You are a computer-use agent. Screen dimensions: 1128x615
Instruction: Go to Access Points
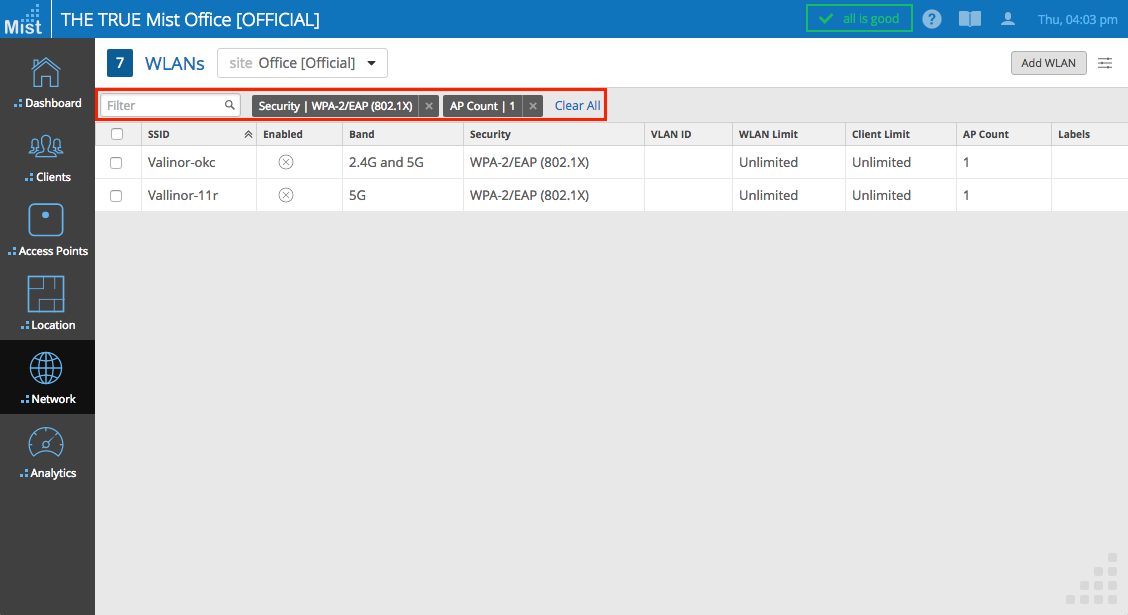(x=47, y=231)
